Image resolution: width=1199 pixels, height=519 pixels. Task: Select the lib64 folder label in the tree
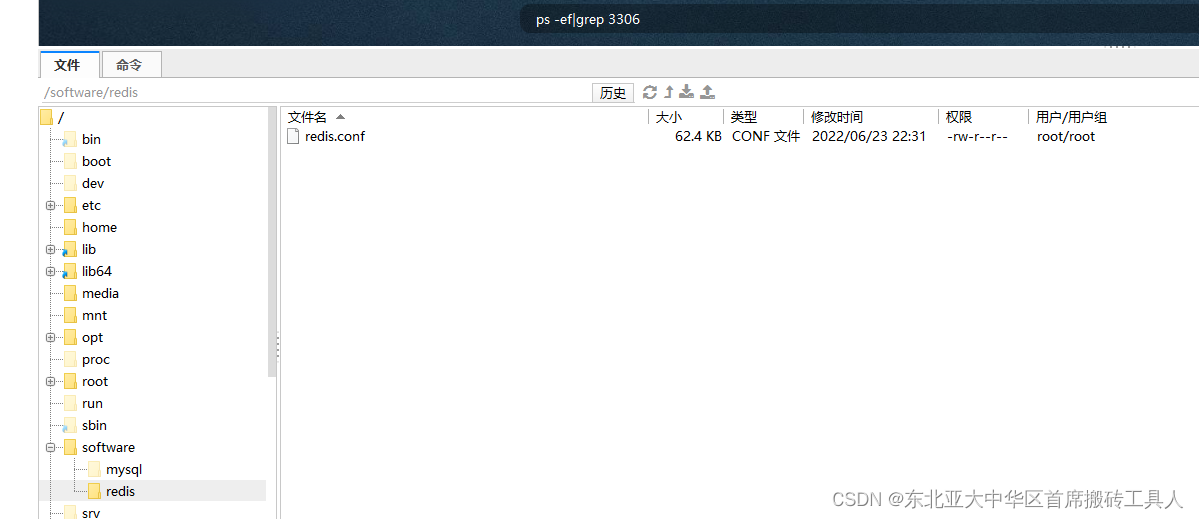(97, 271)
